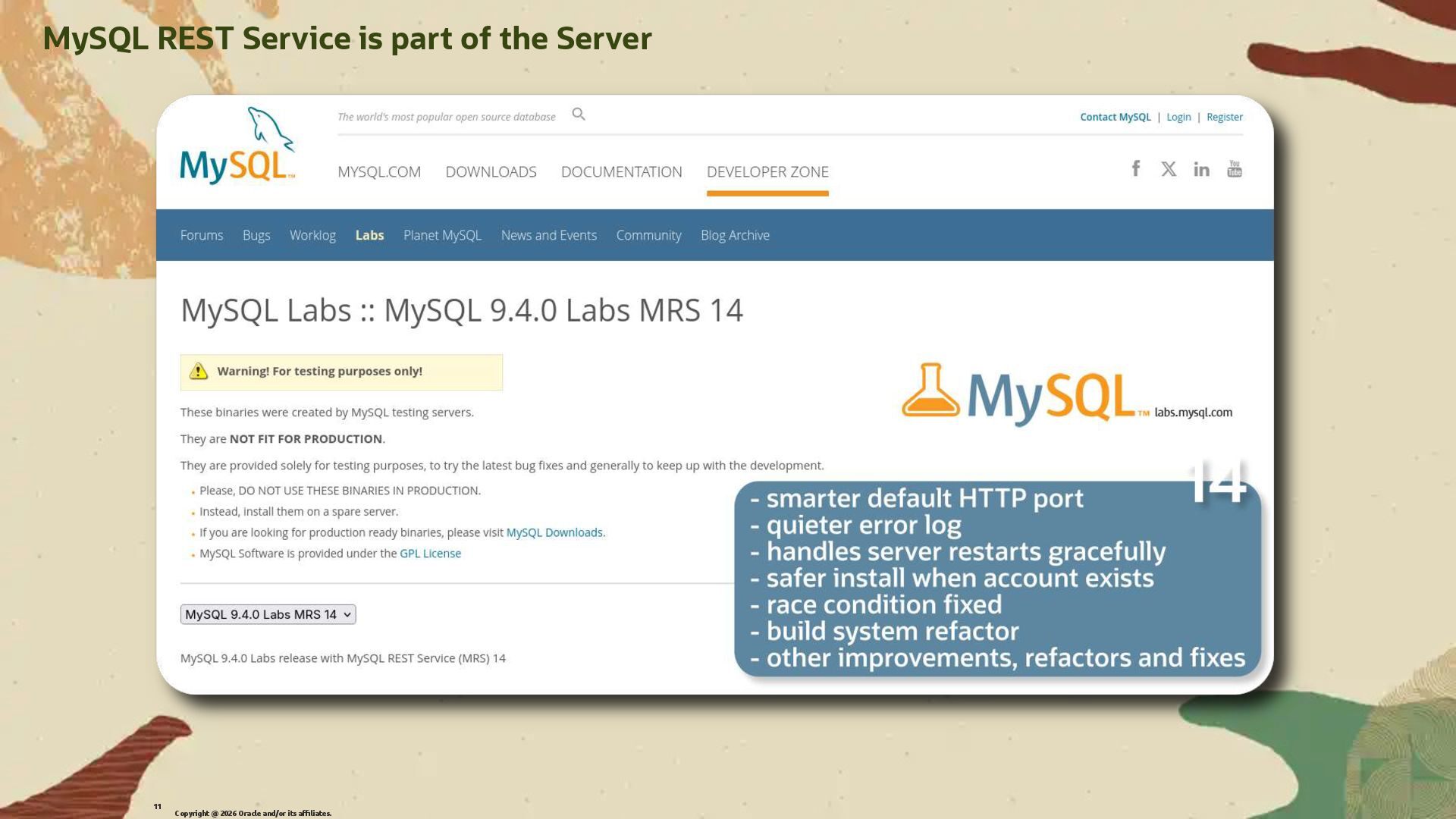Open the DEVELOPER ZONE menu
The width and height of the screenshot is (1456, 819).
point(767,172)
